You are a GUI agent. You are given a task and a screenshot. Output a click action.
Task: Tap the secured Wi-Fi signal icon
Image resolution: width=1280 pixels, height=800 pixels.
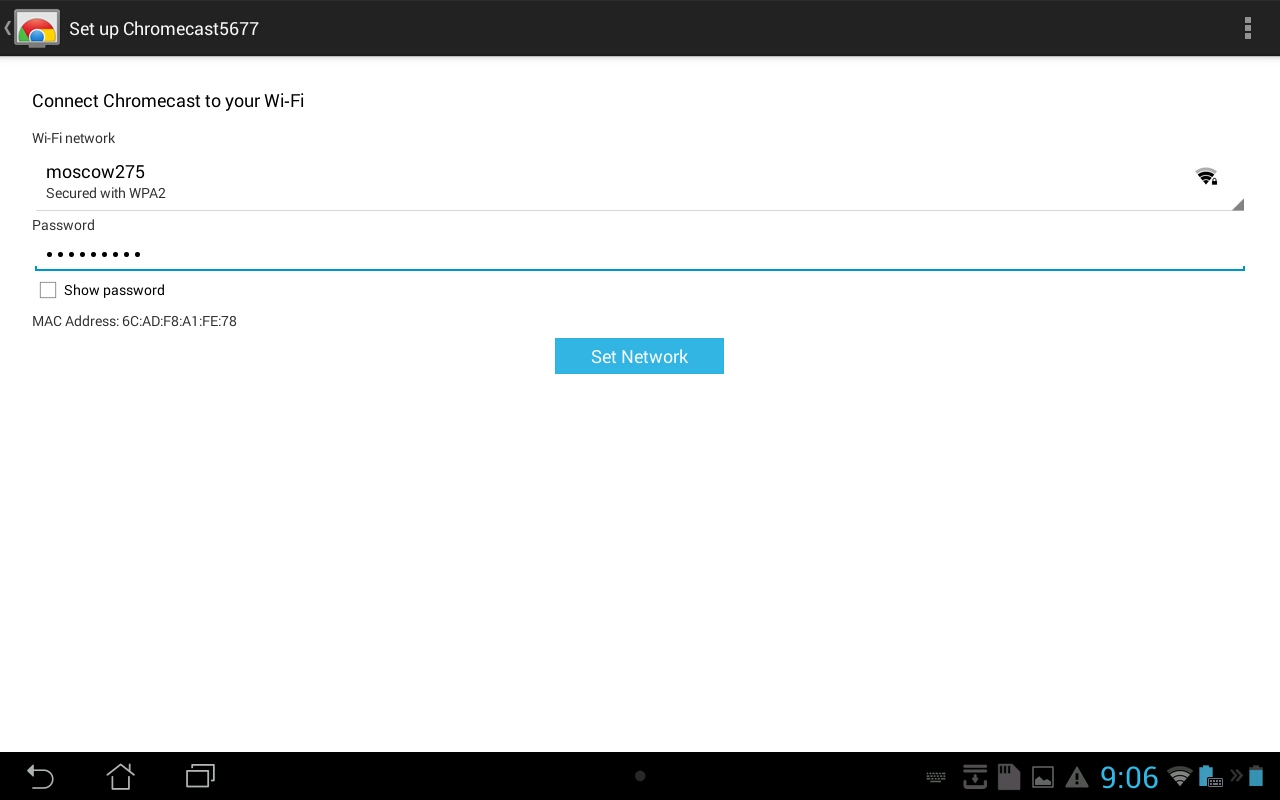click(1206, 177)
